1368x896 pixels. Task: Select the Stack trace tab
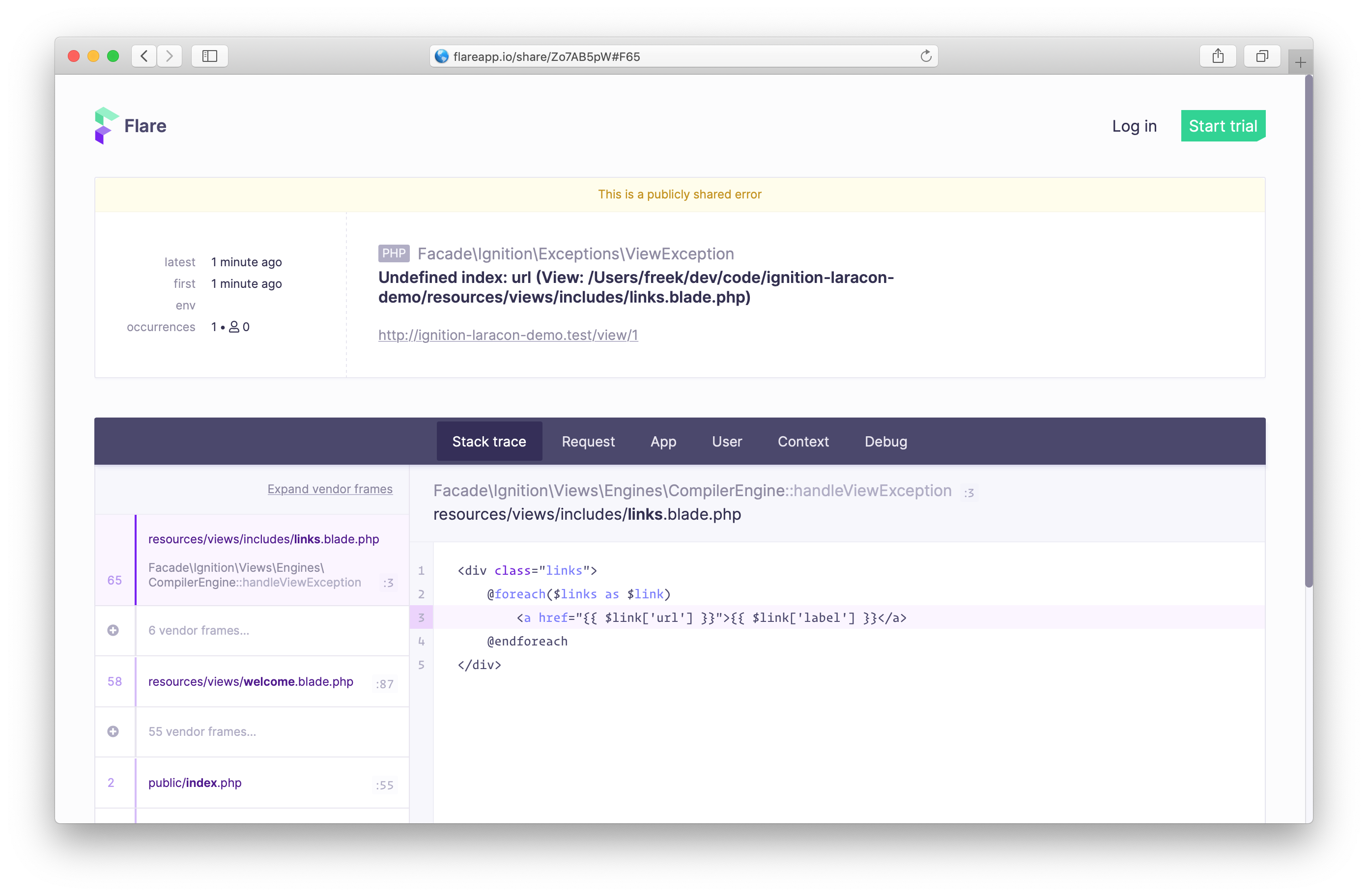489,442
